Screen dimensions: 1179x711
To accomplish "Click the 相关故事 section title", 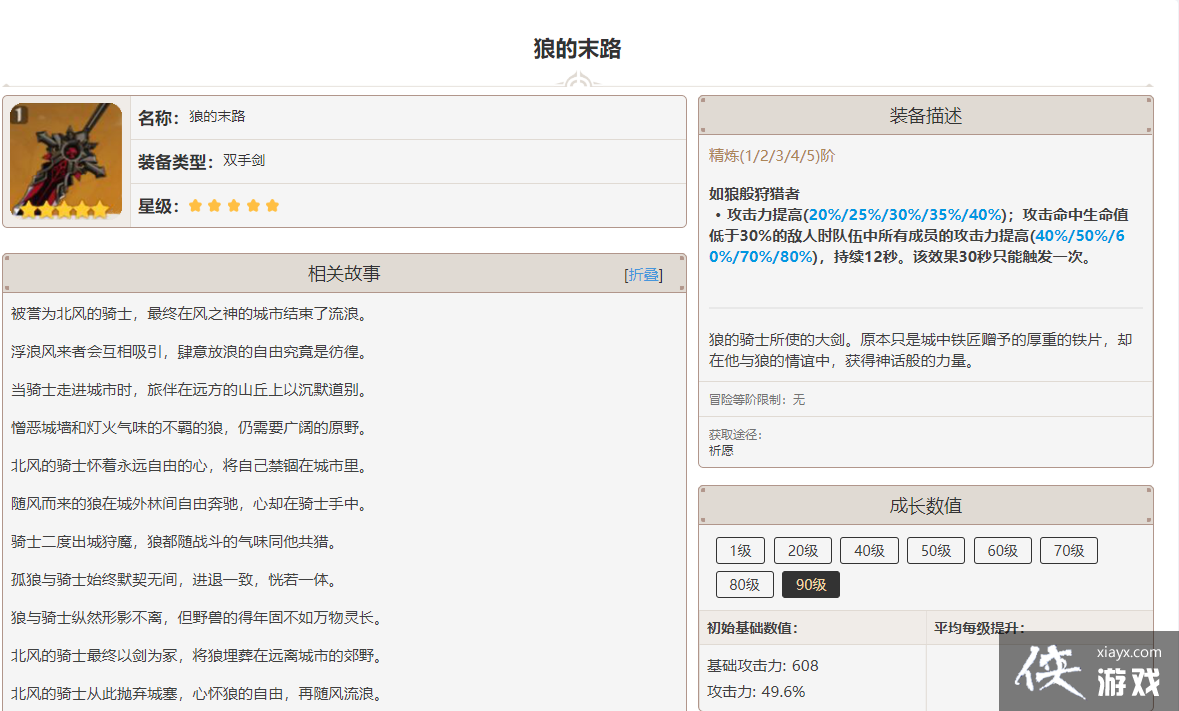I will tap(344, 274).
